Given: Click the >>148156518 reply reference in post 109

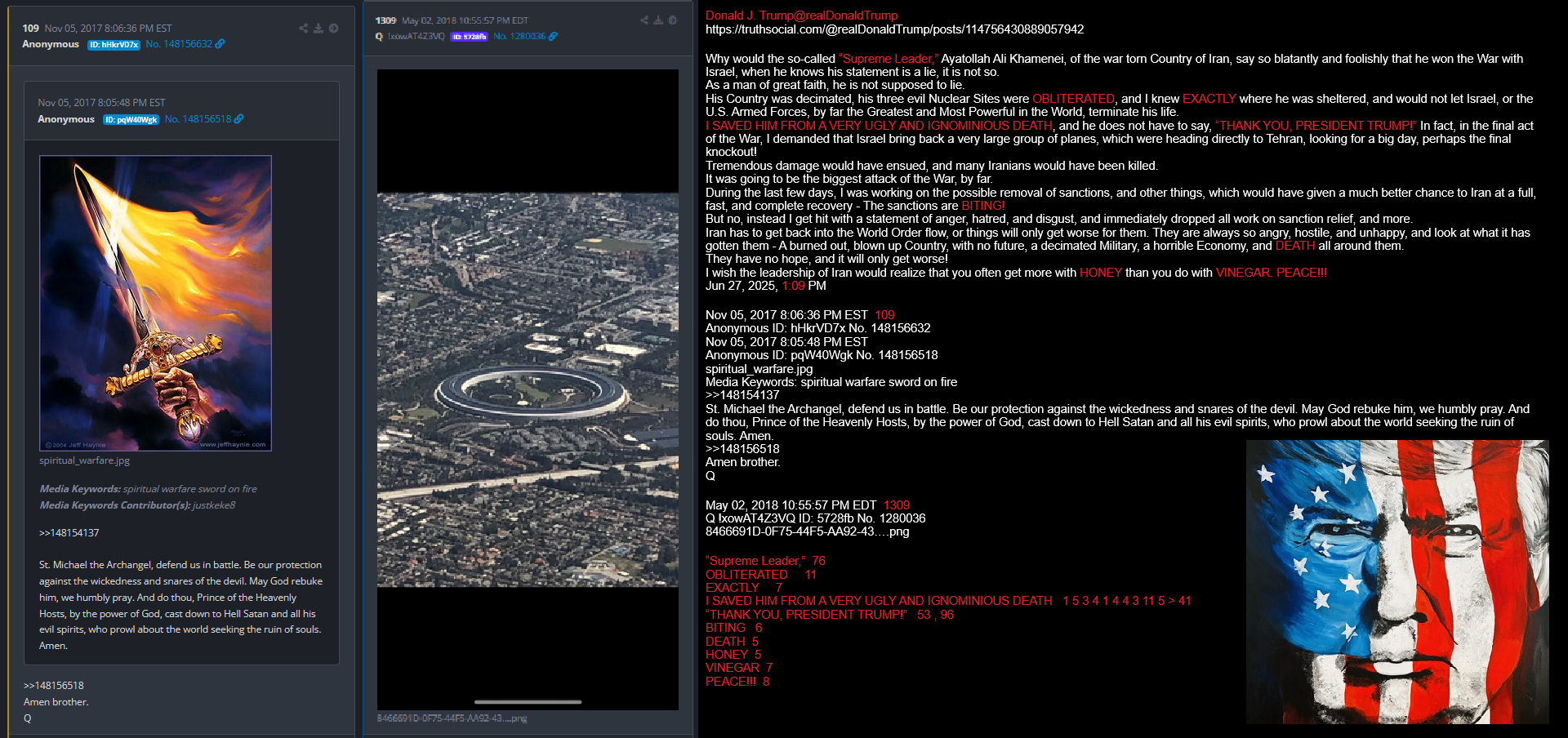Looking at the screenshot, I should point(53,686).
